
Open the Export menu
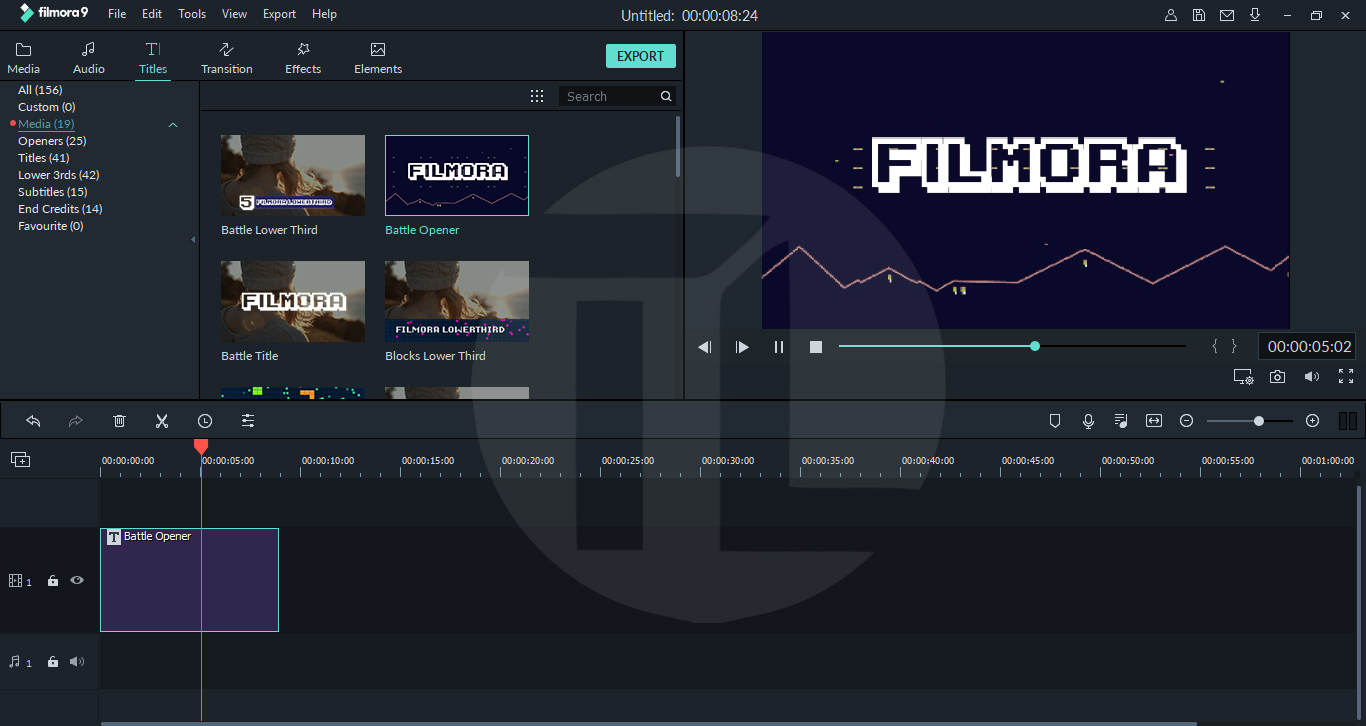click(279, 14)
